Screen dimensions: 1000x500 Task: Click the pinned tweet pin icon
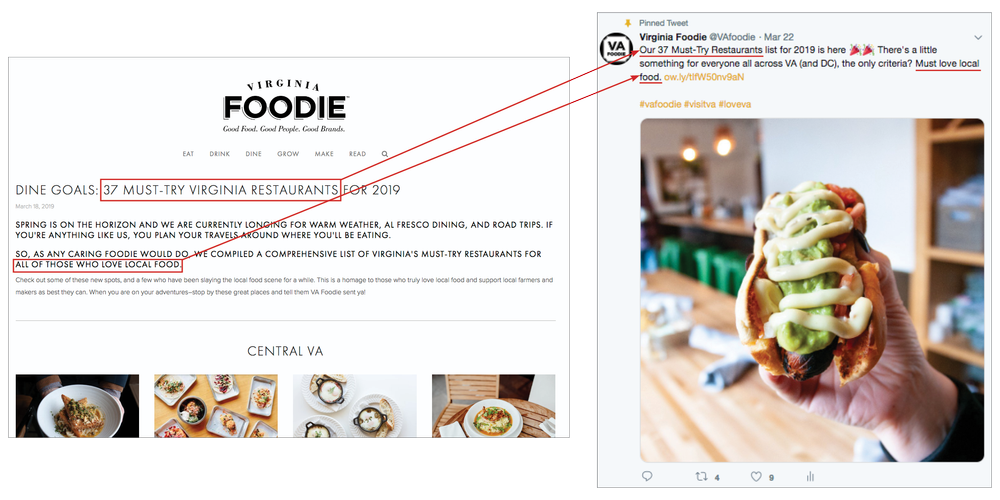click(628, 23)
